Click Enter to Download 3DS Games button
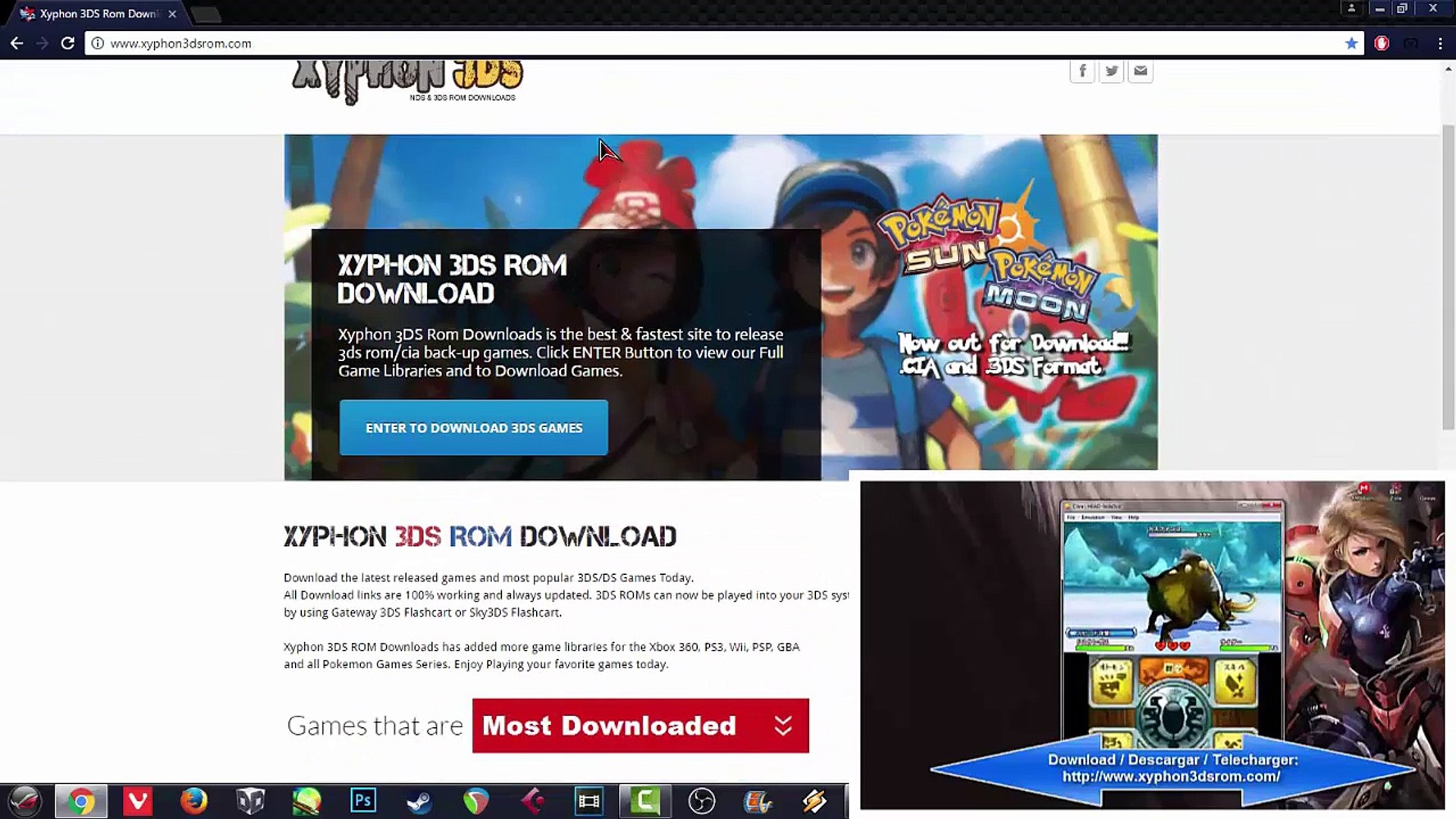Image resolution: width=1456 pixels, height=819 pixels. point(473,428)
